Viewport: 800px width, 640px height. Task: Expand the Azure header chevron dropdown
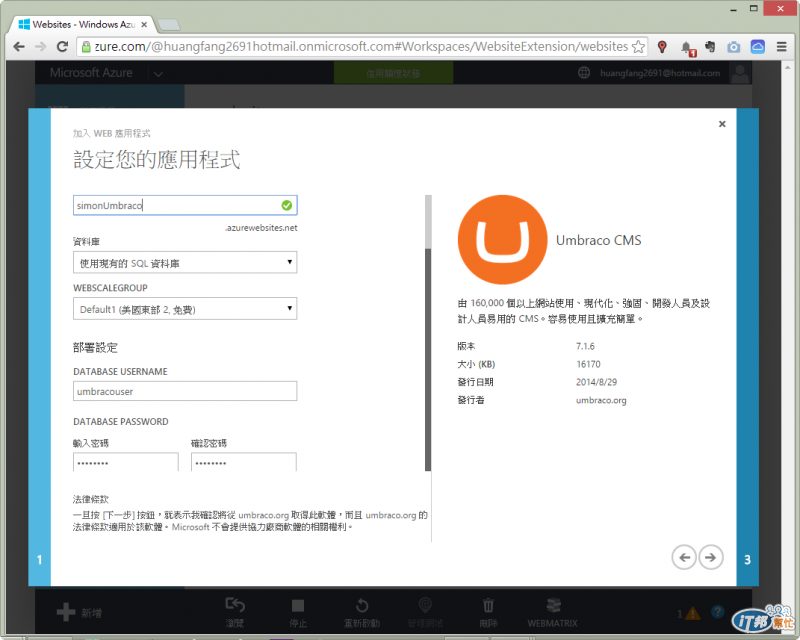point(158,74)
